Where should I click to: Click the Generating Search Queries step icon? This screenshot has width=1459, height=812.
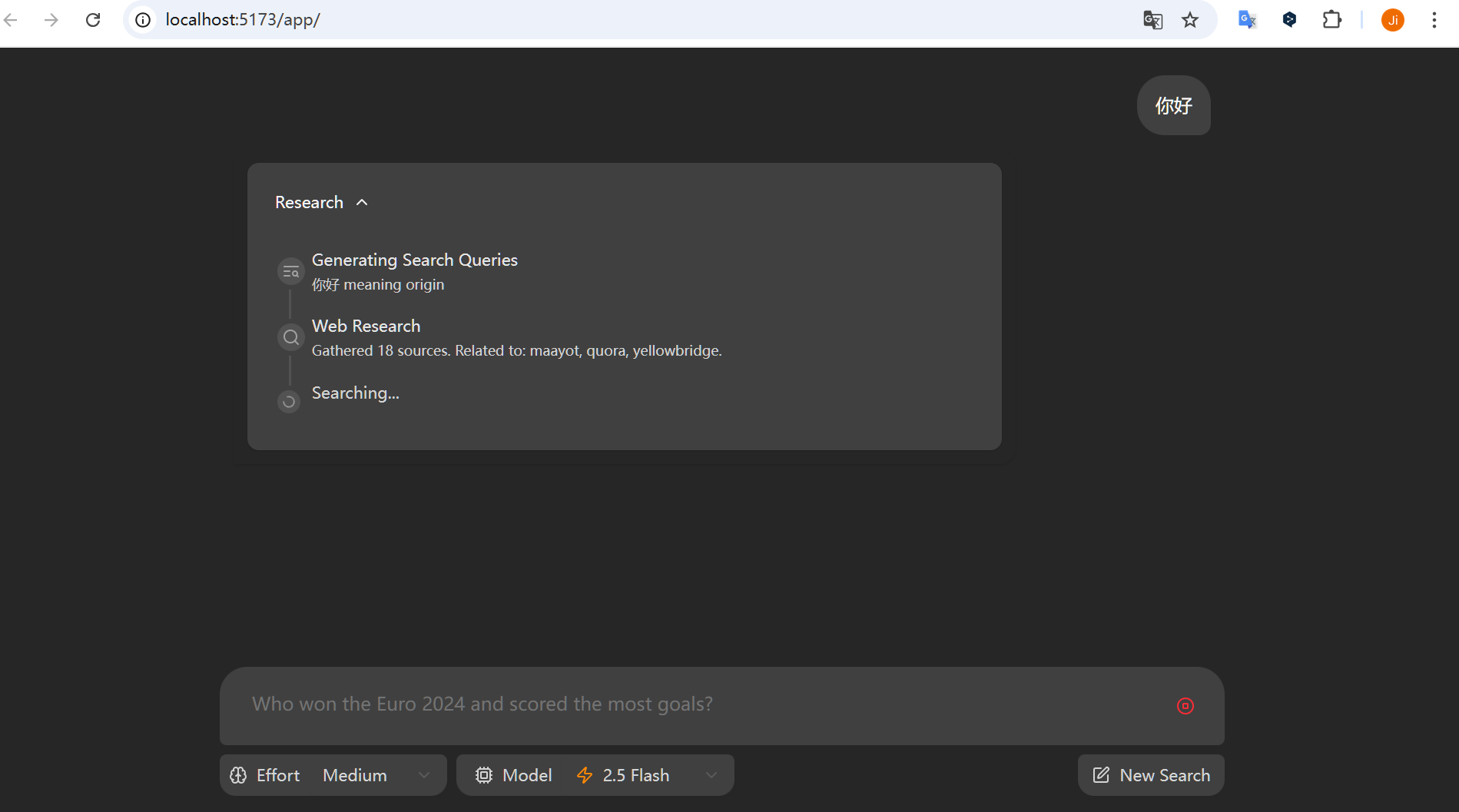290,271
